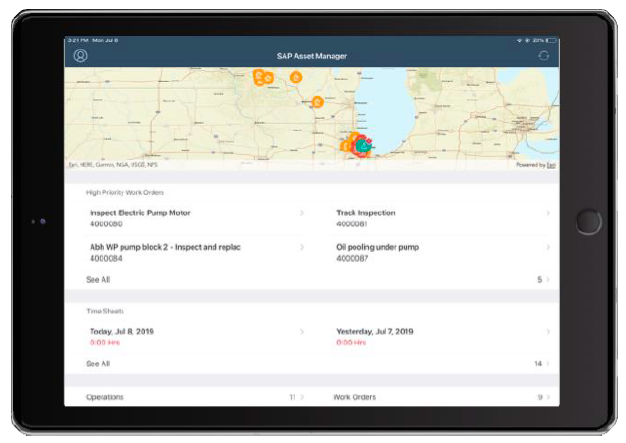
Task: Click the Esri link on map
Action: 551,165
